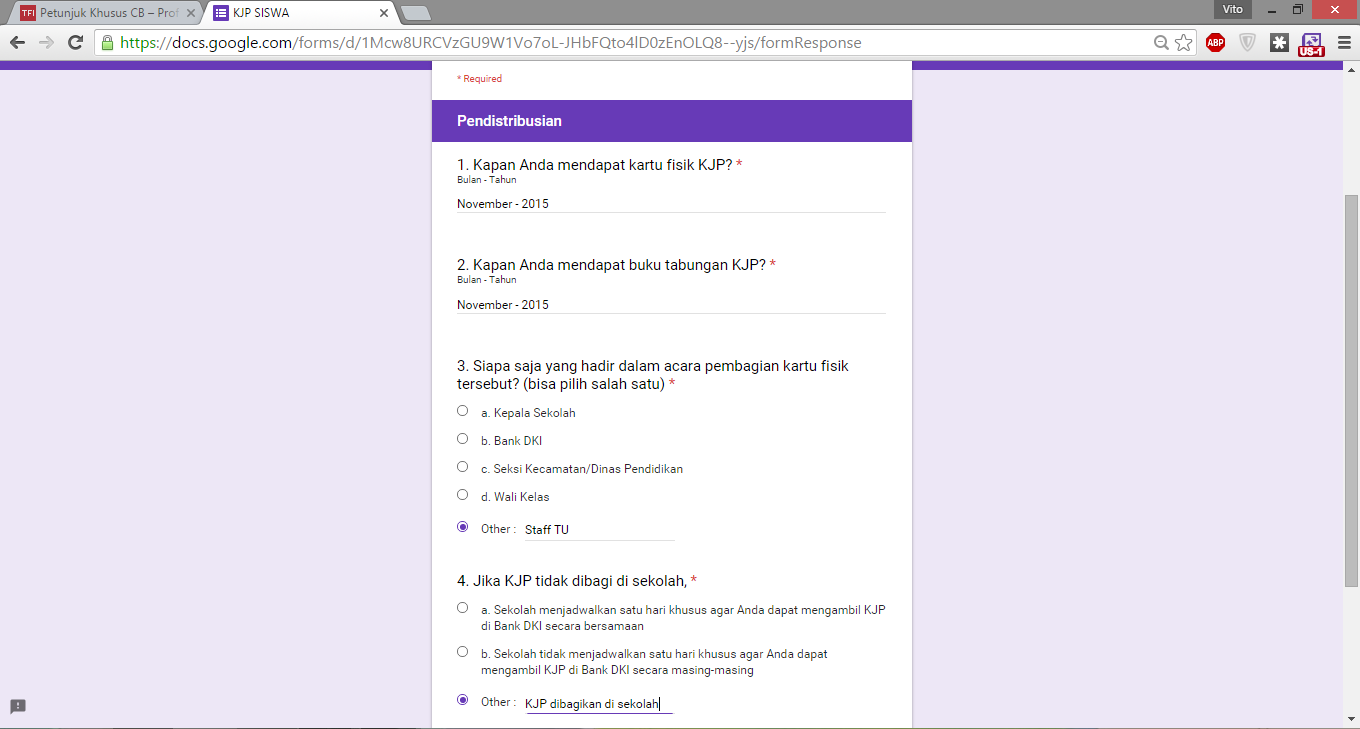Open the black asterisk extension icon
Screen dimensions: 1360x729
[x=1279, y=43]
